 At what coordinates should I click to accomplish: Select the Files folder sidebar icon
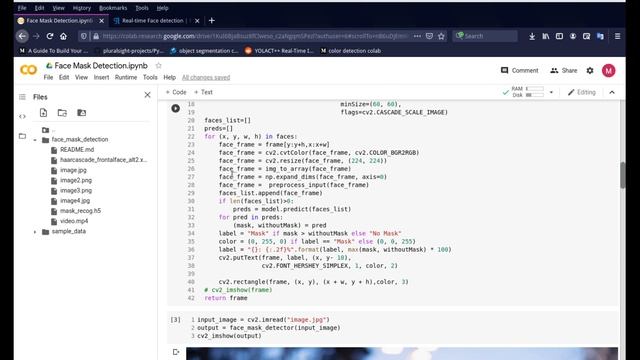point(22,136)
